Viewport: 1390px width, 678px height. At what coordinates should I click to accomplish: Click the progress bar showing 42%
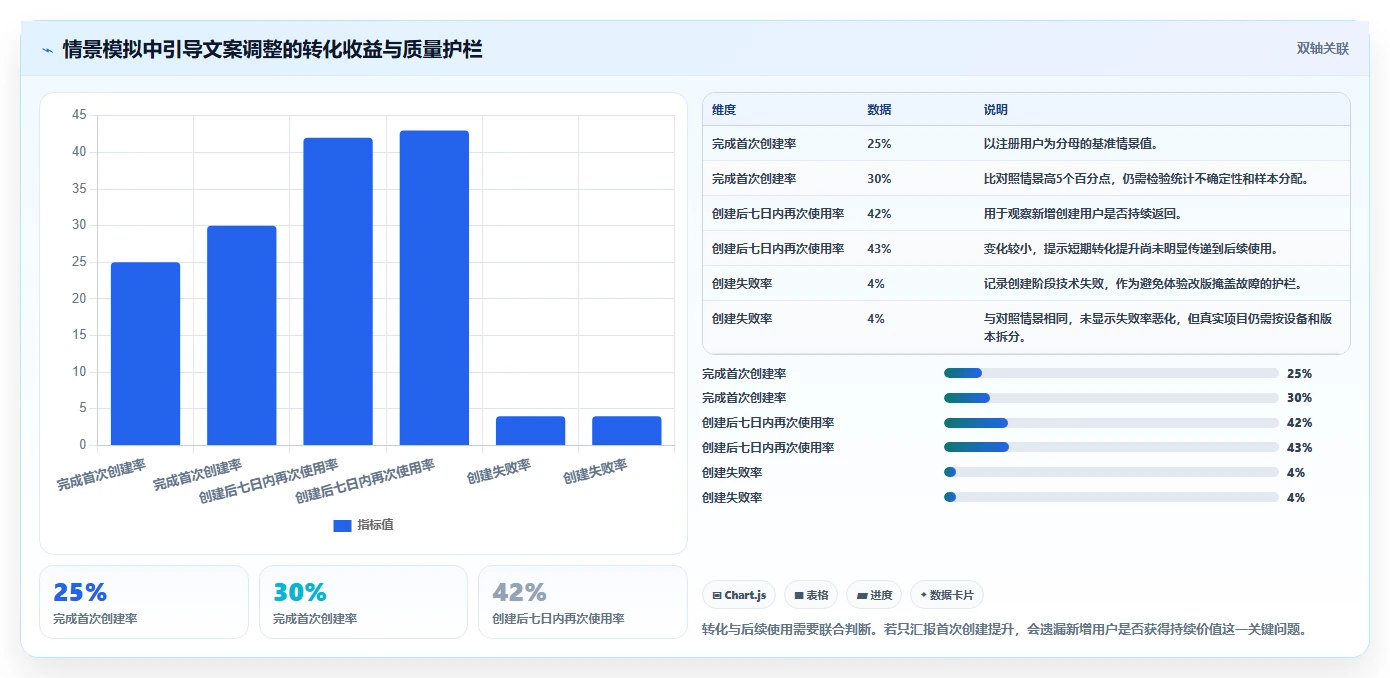(1111, 423)
